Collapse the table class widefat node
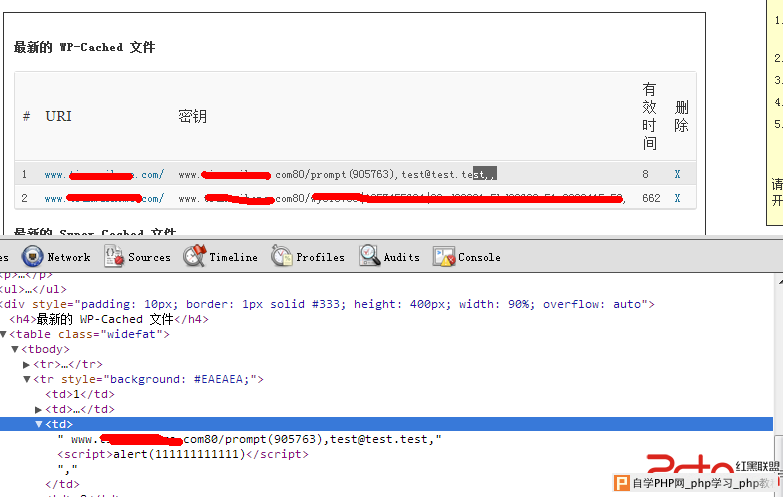Viewport: 783px width, 497px height. click(x=3, y=334)
